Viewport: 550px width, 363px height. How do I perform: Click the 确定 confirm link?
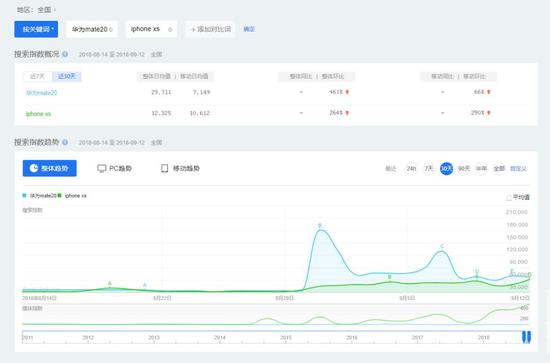(x=249, y=29)
